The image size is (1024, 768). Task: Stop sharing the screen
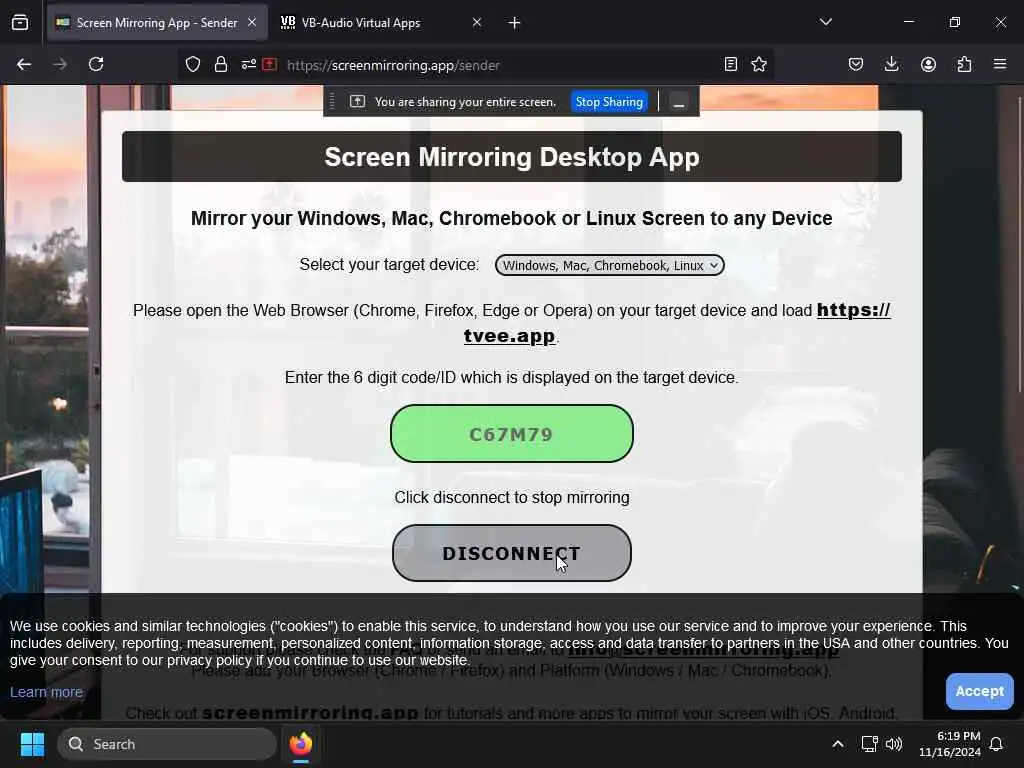609,102
